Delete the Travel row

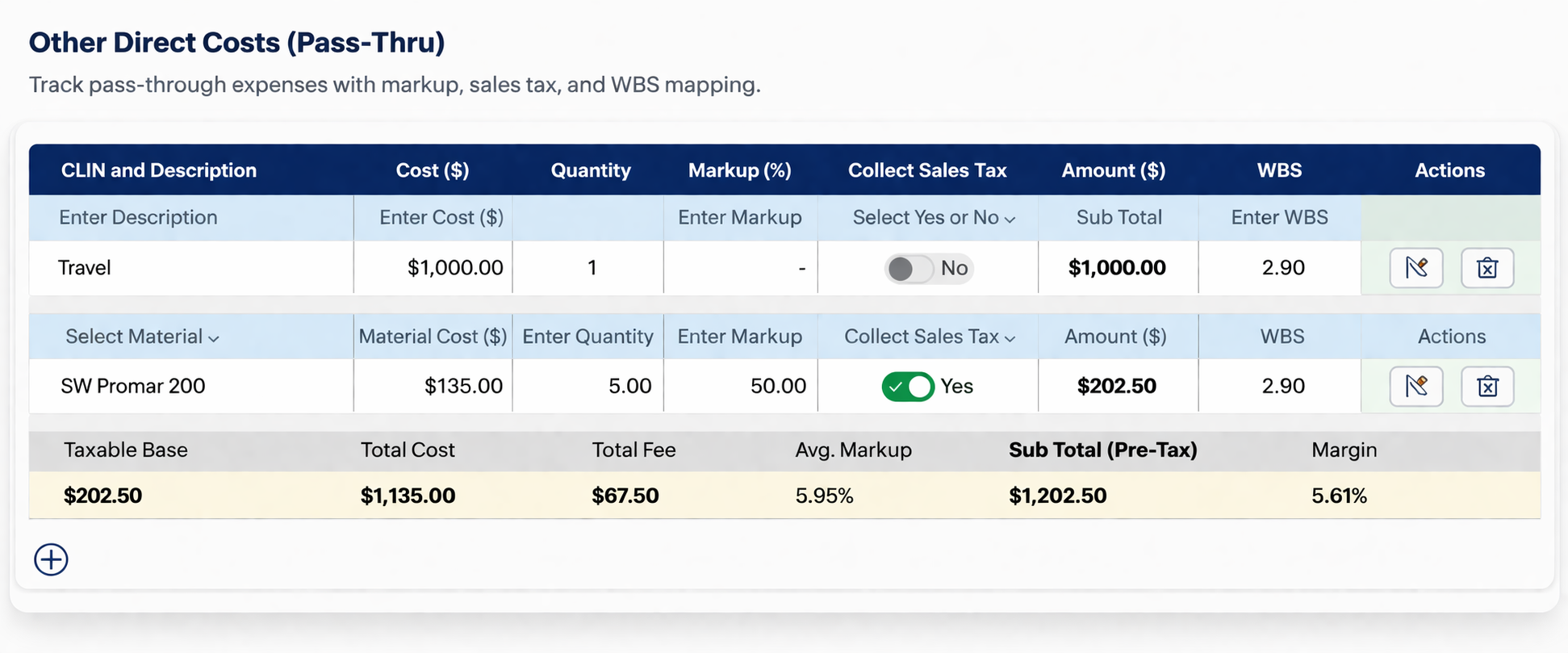tap(1487, 268)
